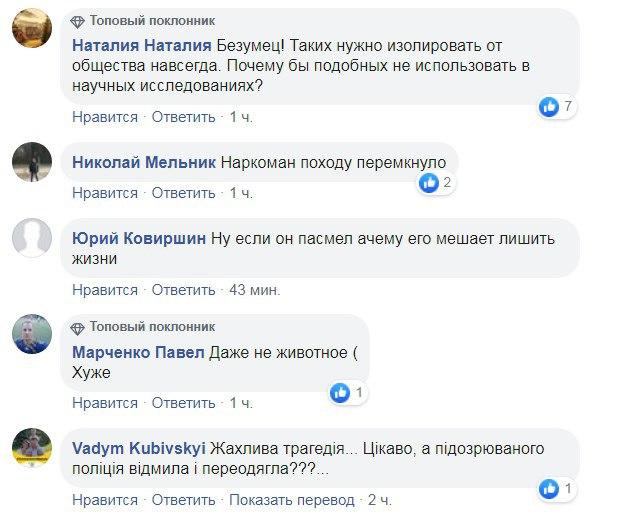Click the top fan diamond badge above Наталия Наталия
Screen dimensions: 622x519
(78, 21)
